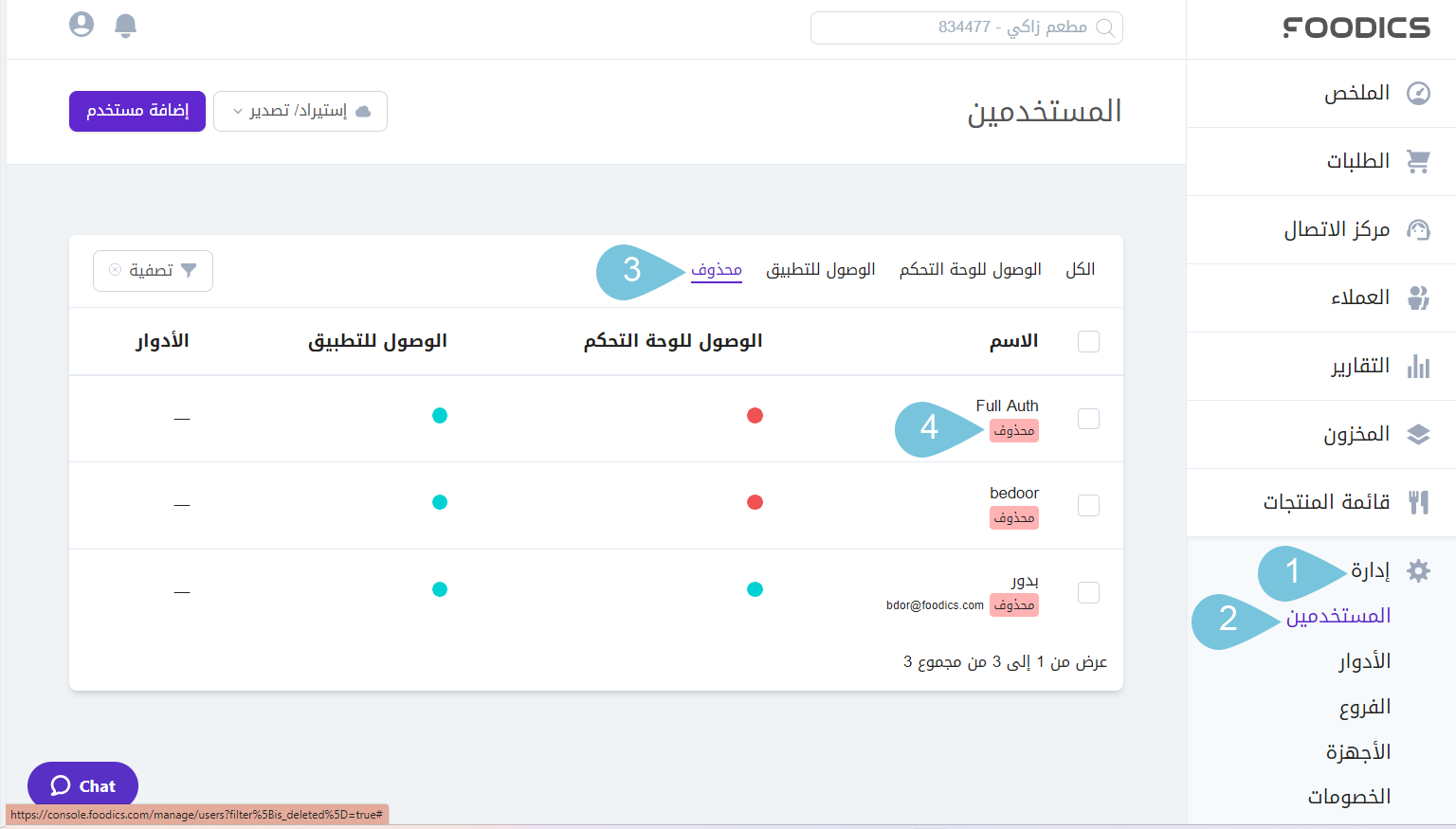This screenshot has height=829, width=1456.
Task: Open the Chat support button
Action: 82,785
